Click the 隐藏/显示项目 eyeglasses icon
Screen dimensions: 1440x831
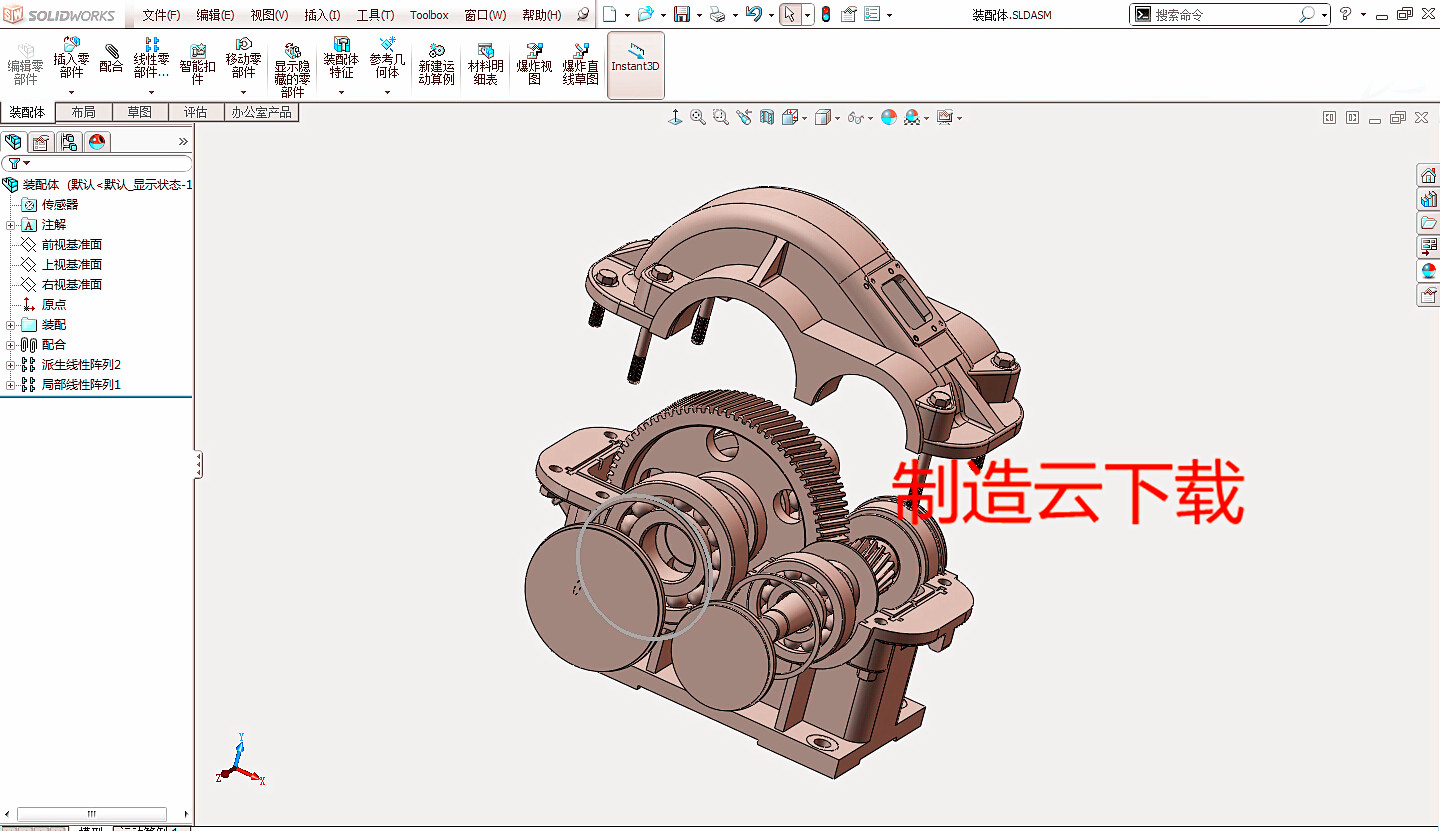click(x=853, y=117)
